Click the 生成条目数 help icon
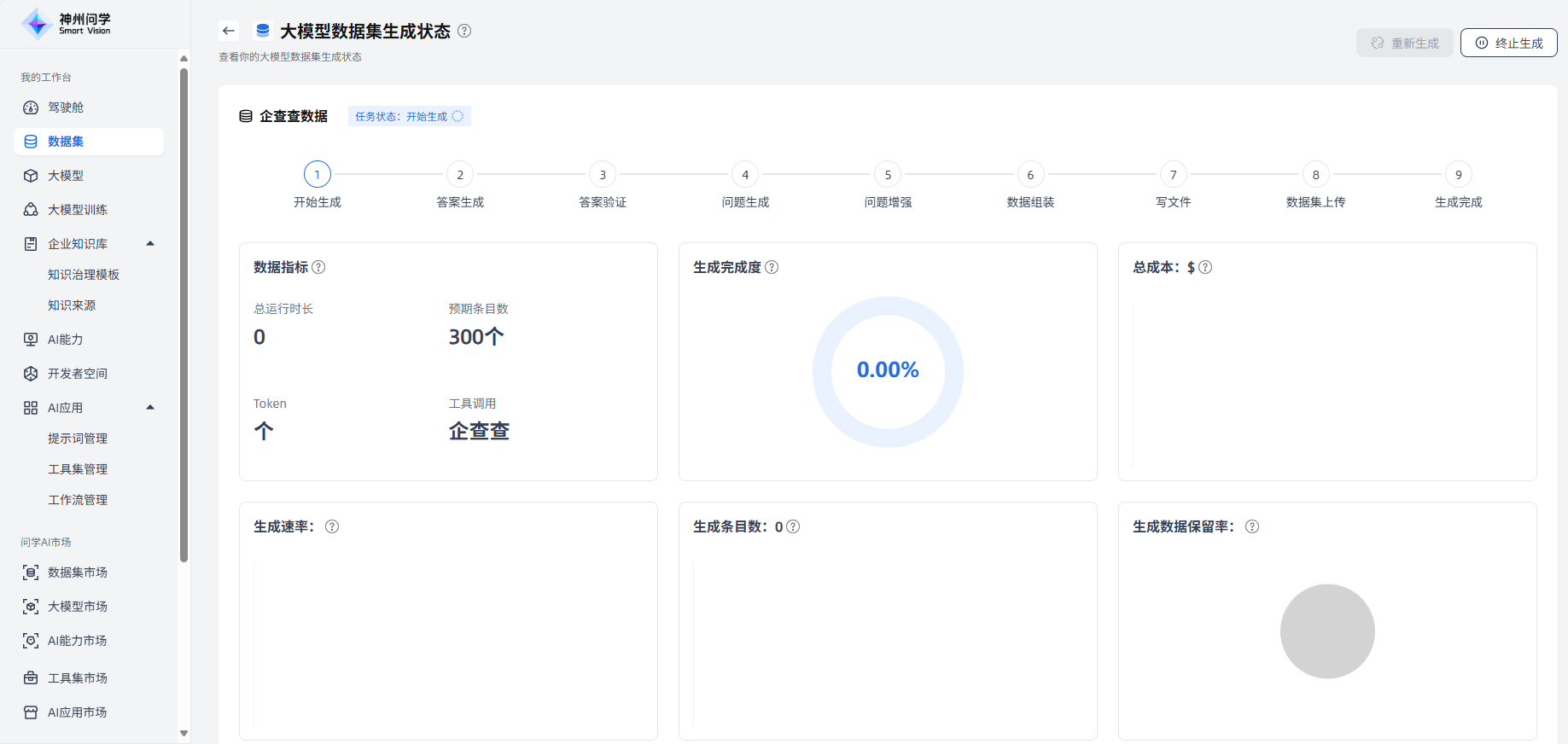The width and height of the screenshot is (1568, 744). pos(793,526)
